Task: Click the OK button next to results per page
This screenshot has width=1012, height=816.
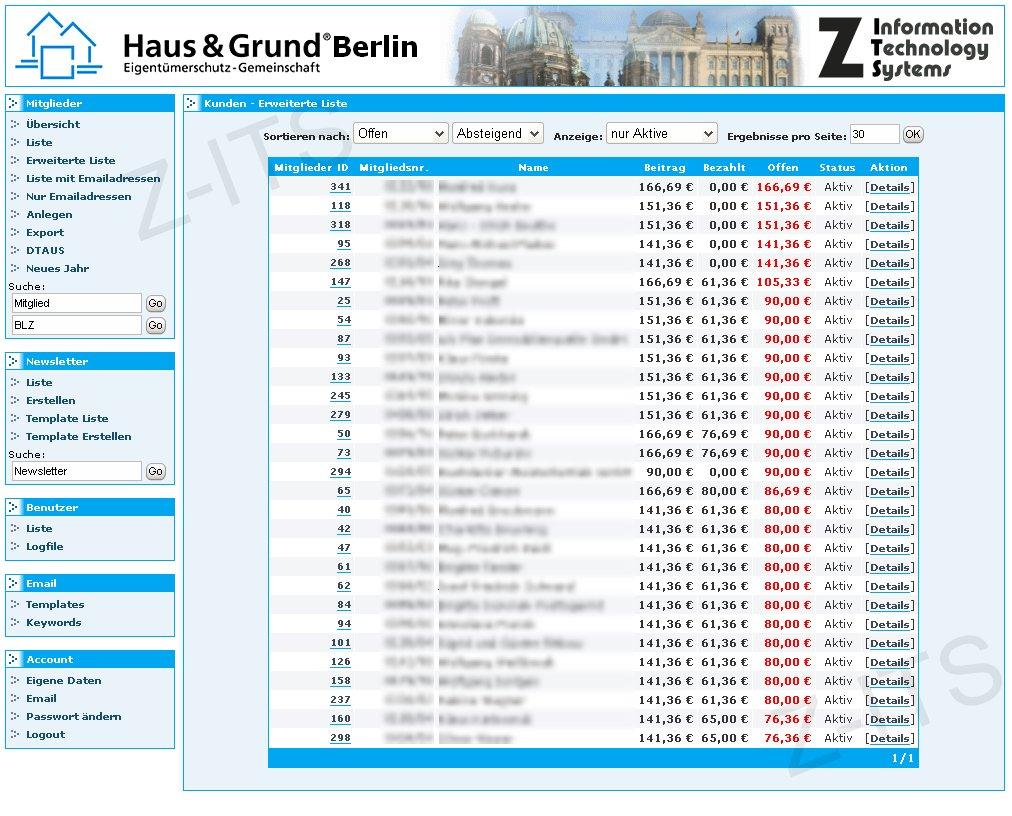Action: [913, 134]
